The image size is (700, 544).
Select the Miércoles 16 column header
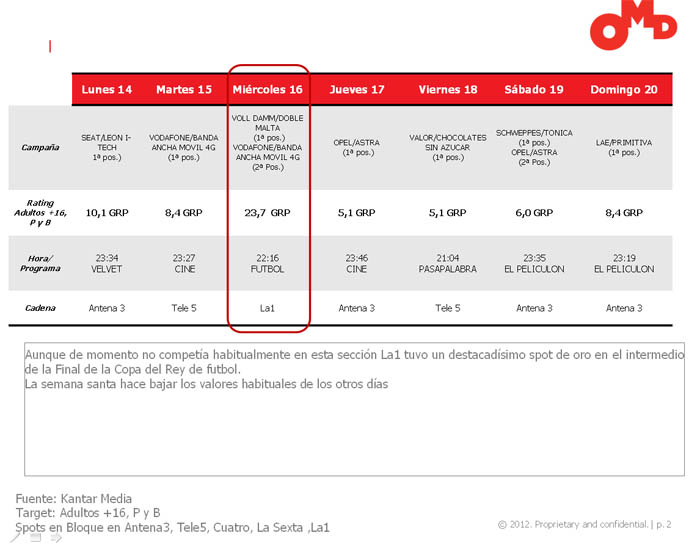click(267, 90)
